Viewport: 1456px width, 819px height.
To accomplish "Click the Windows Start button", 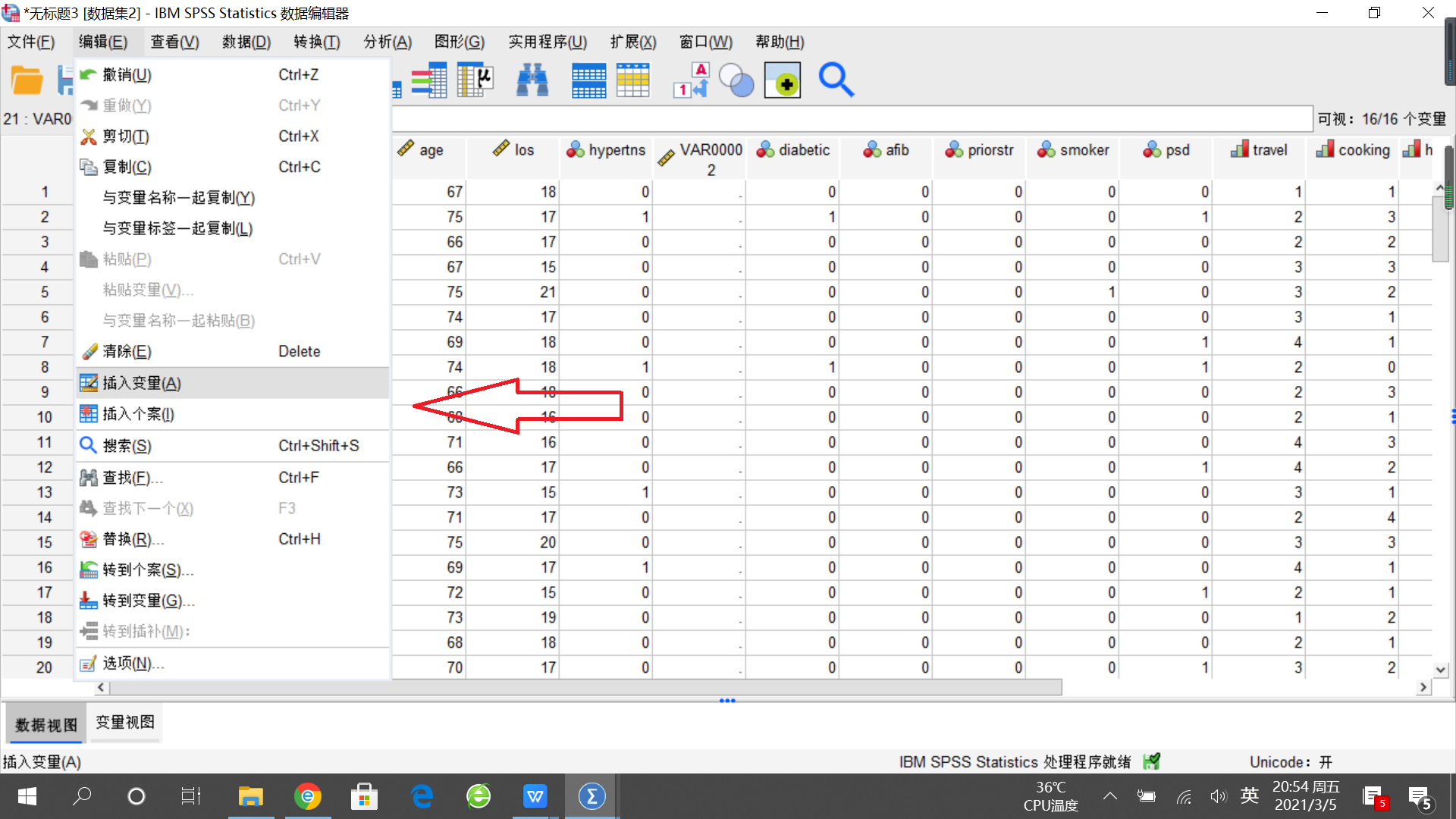I will coord(26,796).
